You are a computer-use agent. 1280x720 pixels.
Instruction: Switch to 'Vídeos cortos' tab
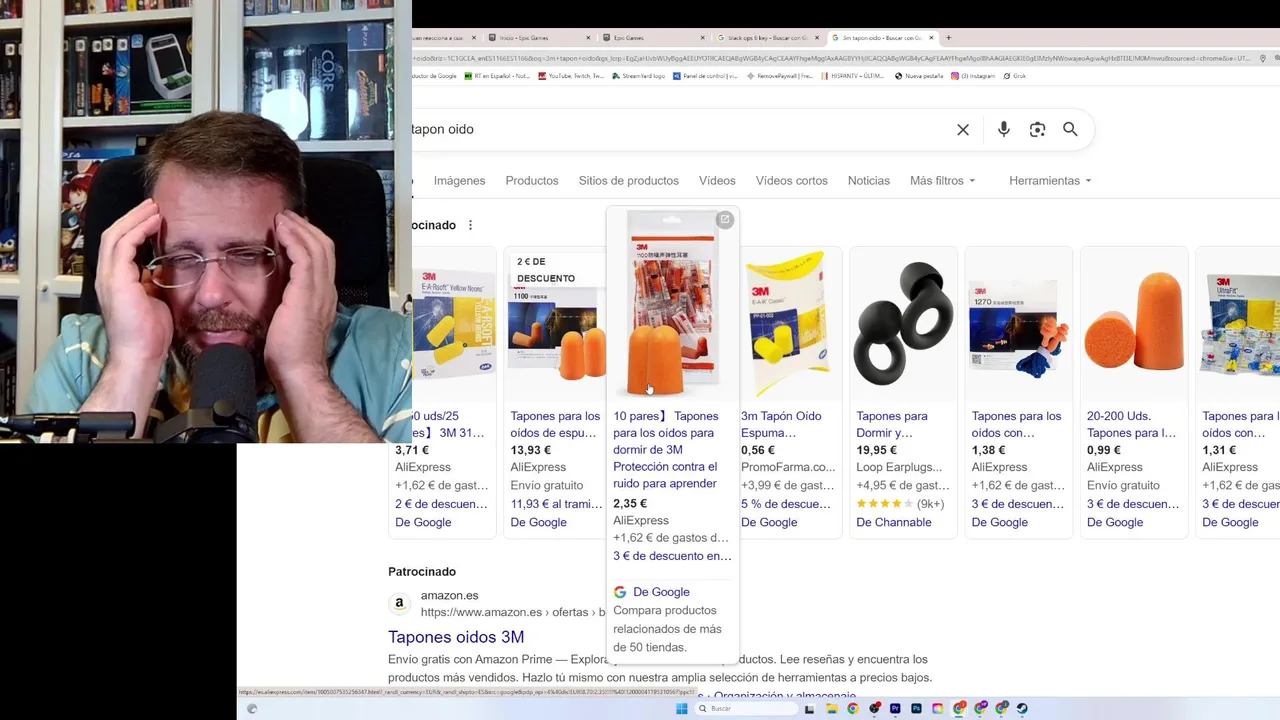coord(792,181)
